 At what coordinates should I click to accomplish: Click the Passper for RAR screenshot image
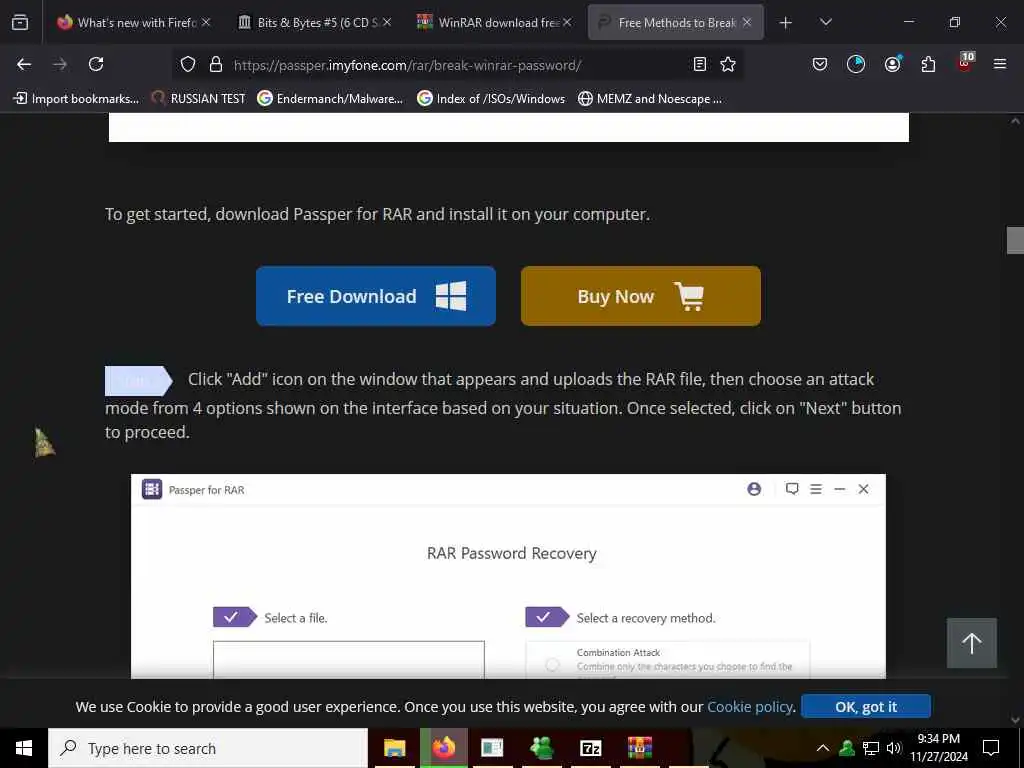(x=508, y=576)
